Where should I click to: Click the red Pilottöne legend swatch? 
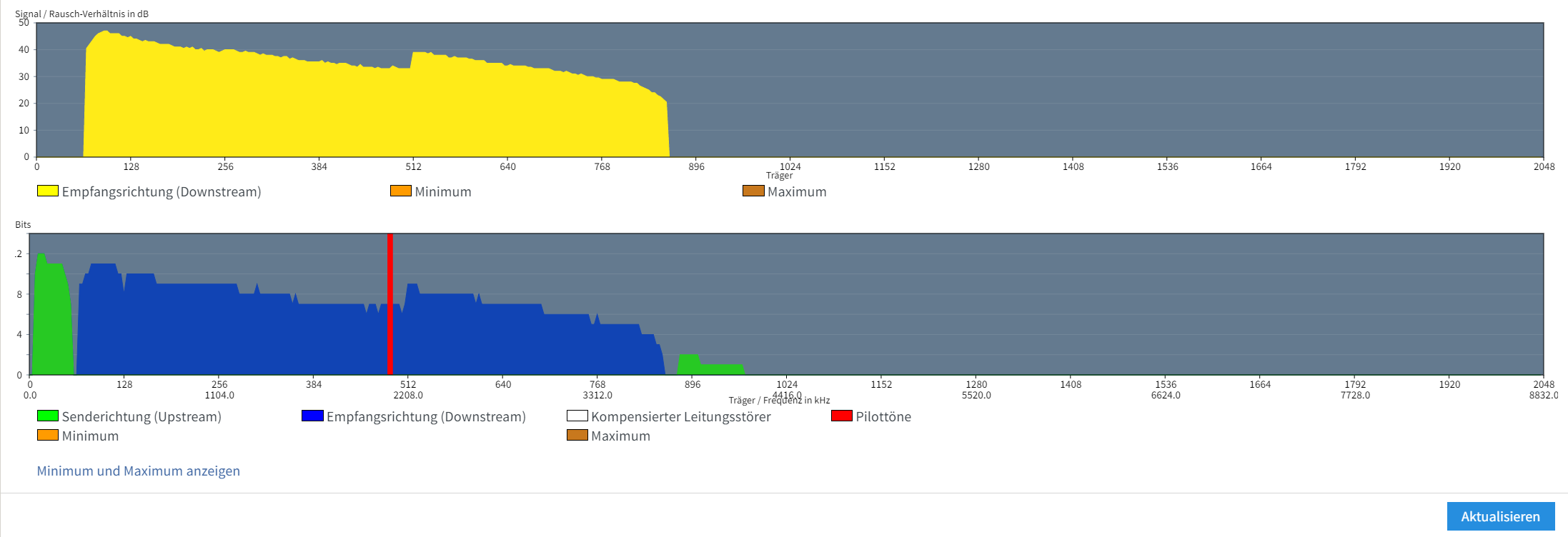[842, 416]
